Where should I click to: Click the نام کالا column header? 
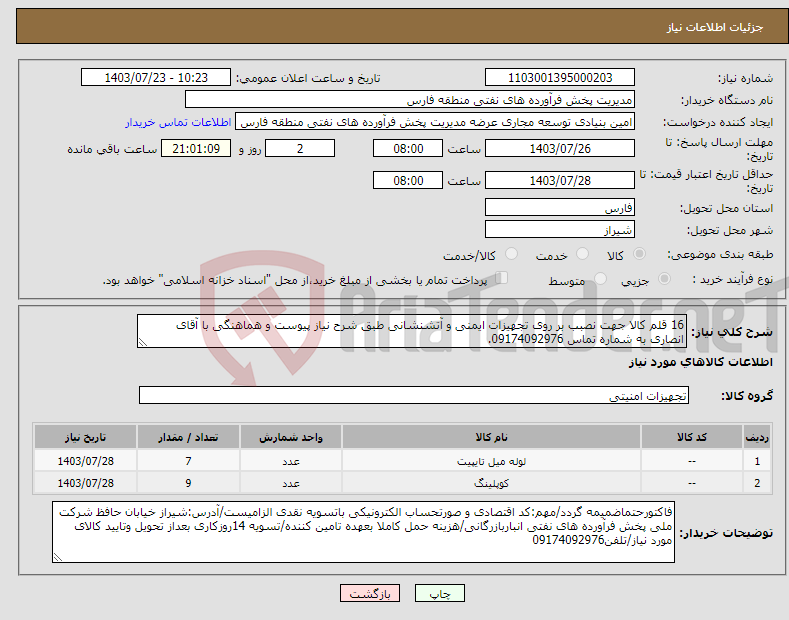[491, 437]
